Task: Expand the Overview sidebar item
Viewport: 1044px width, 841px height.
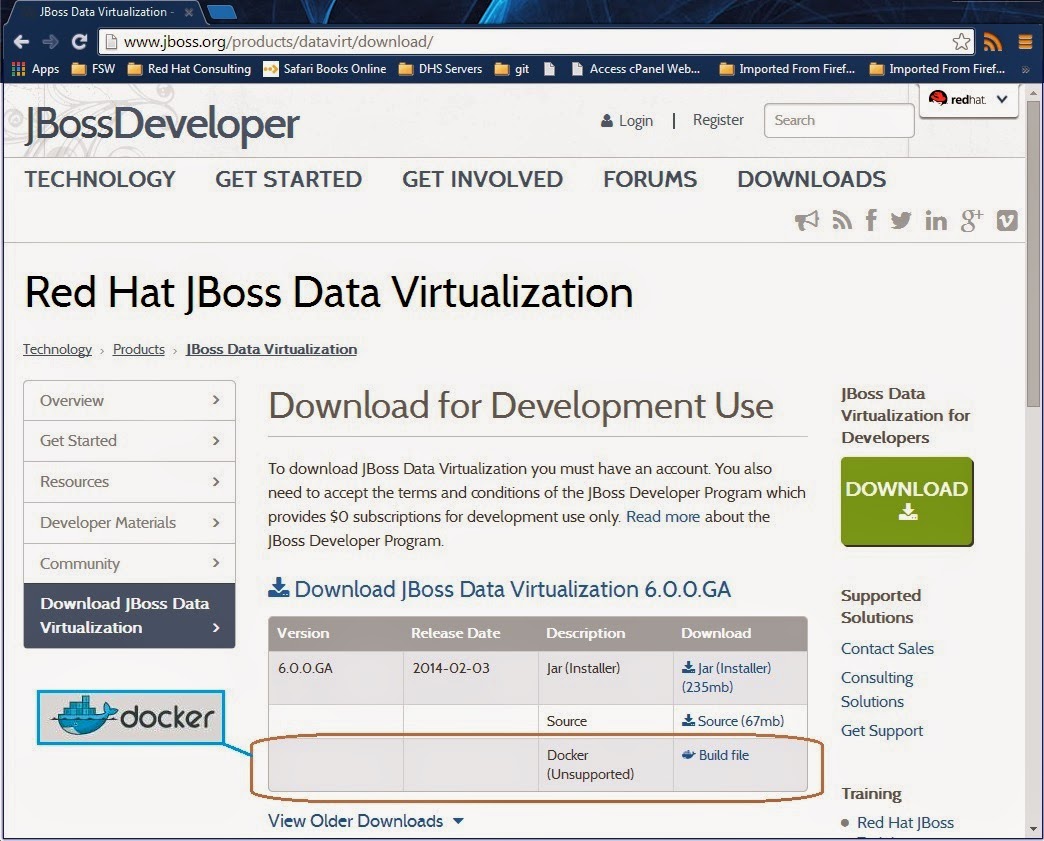Action: 129,400
